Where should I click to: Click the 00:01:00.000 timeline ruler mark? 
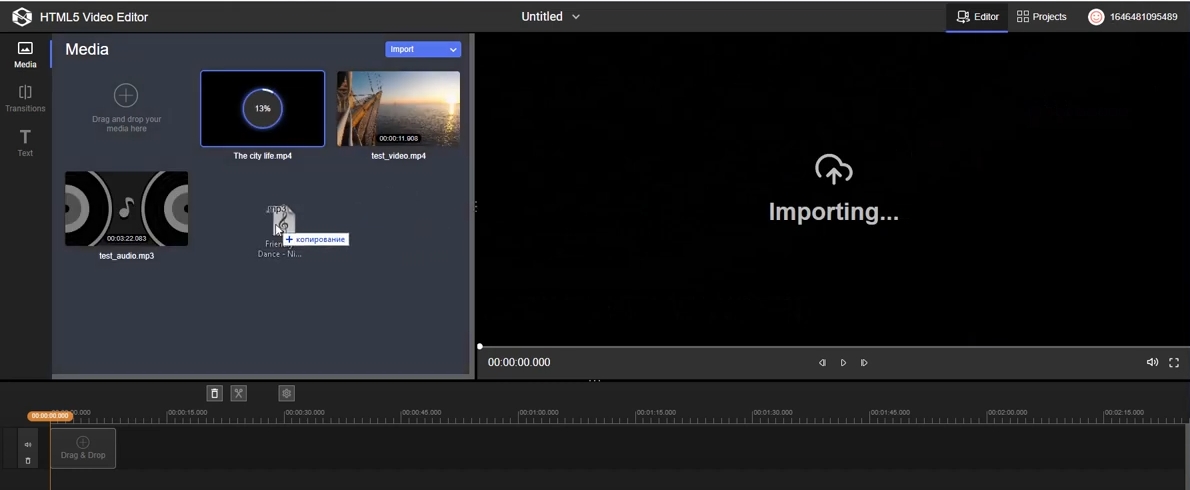539,413
